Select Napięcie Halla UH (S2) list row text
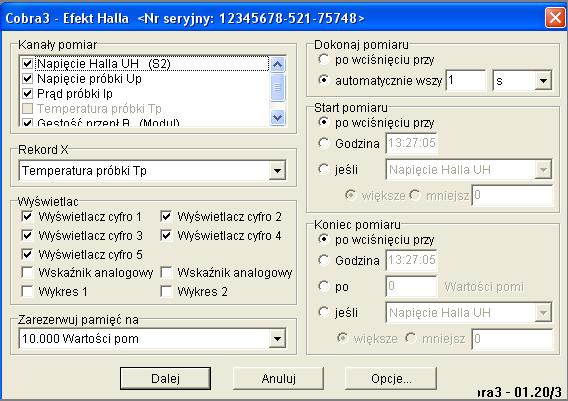The width and height of the screenshot is (568, 401). pyautogui.click(x=104, y=64)
